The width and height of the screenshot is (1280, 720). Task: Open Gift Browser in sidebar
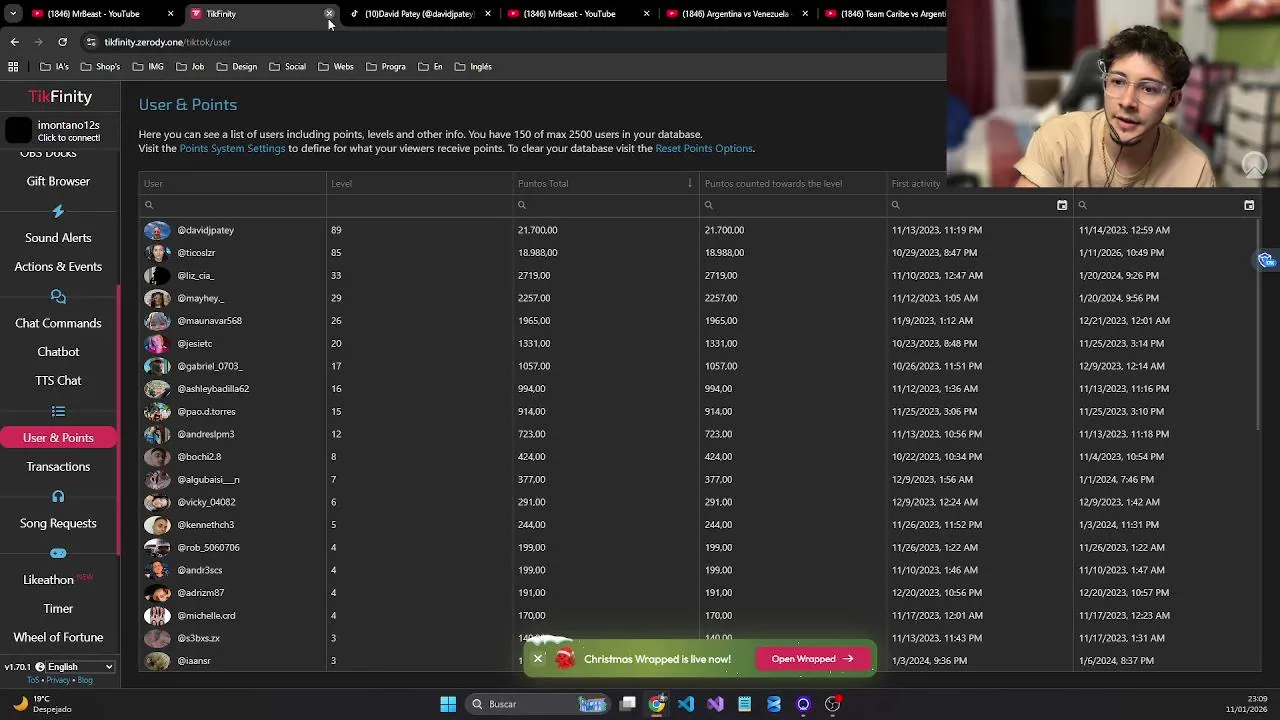[58, 181]
